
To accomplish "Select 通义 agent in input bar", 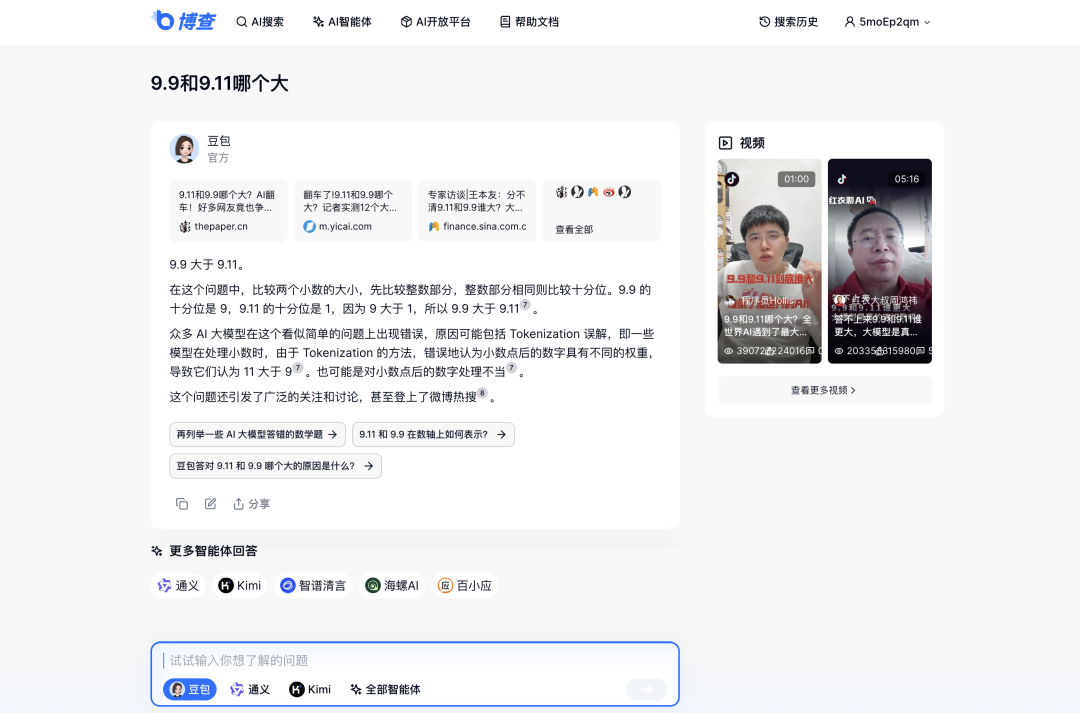I will (249, 690).
